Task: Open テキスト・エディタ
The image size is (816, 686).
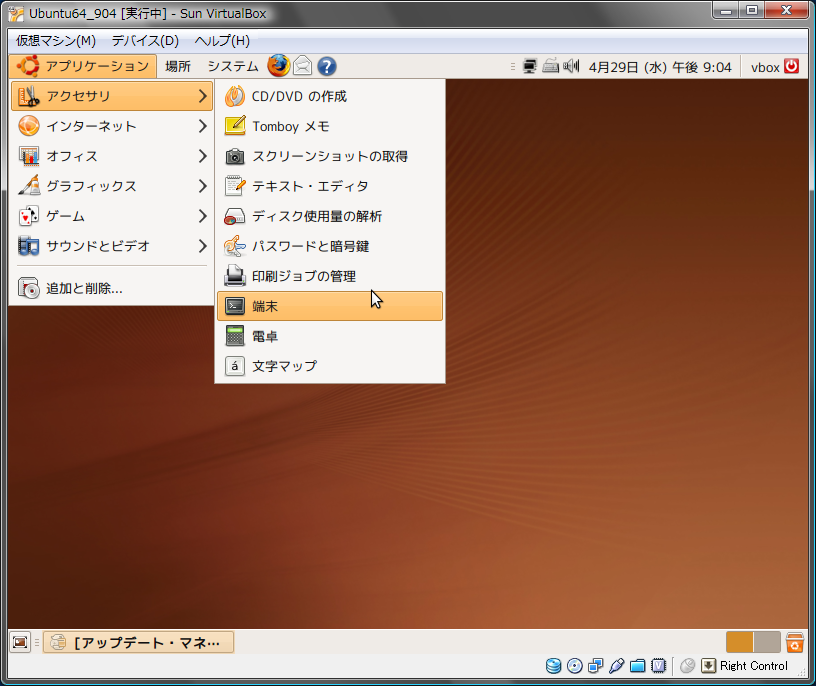Action: 330,186
